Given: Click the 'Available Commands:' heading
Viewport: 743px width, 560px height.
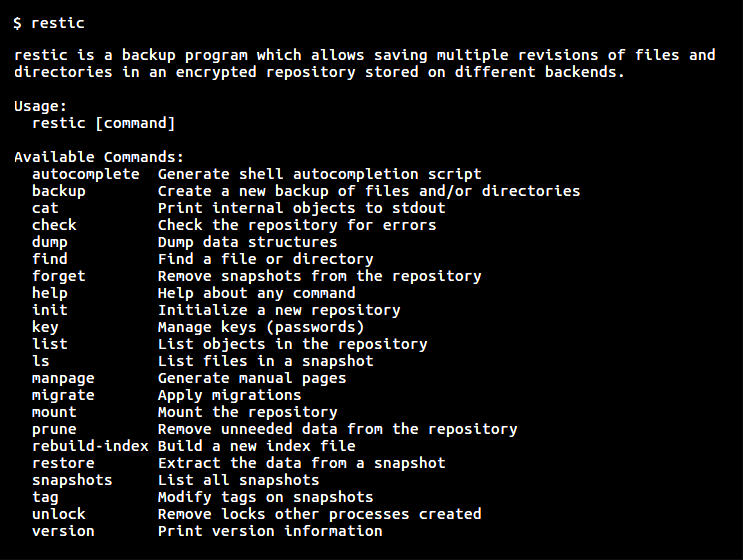Looking at the screenshot, I should pyautogui.click(x=99, y=157).
